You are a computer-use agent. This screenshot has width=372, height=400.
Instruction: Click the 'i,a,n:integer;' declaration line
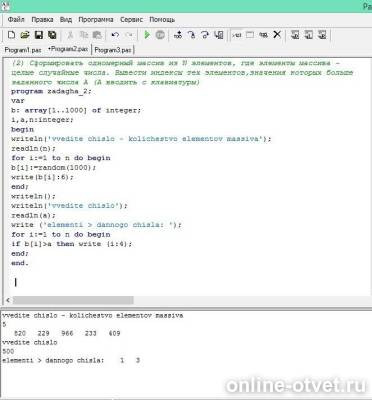42,120
